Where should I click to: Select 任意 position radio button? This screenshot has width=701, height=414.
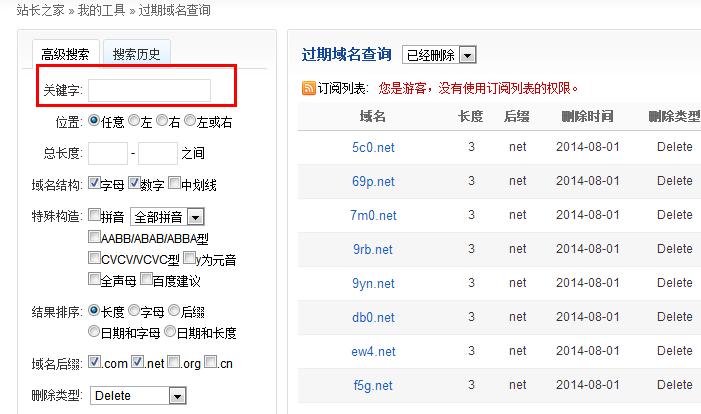(93, 120)
